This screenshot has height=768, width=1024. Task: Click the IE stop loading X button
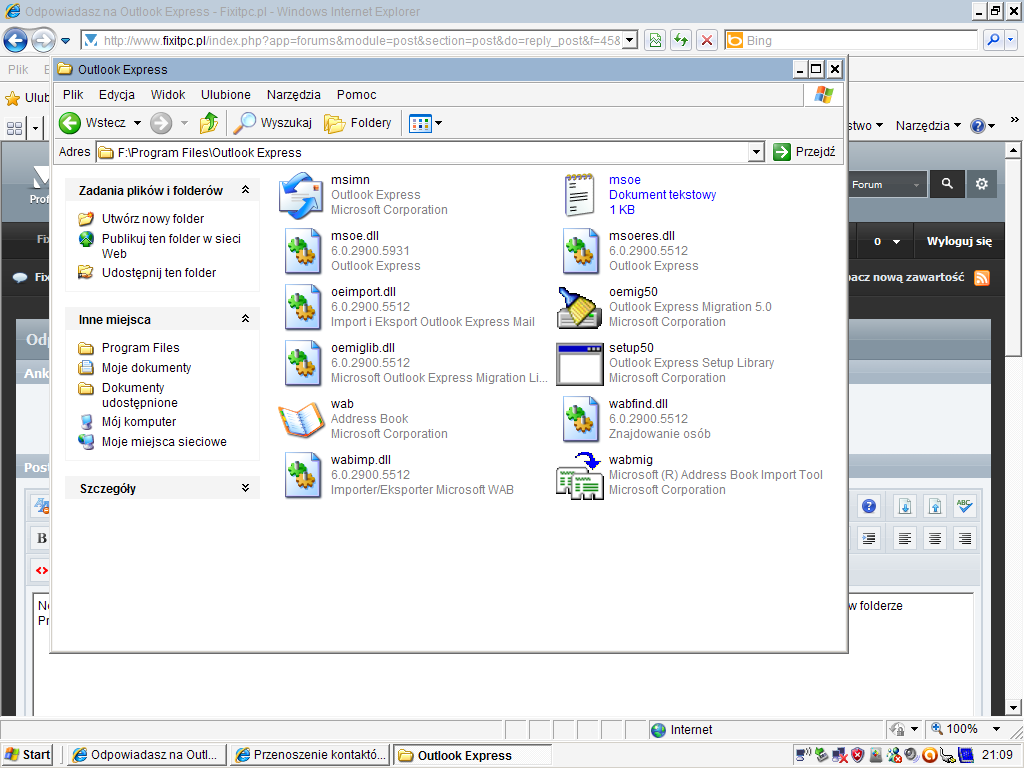tap(707, 40)
